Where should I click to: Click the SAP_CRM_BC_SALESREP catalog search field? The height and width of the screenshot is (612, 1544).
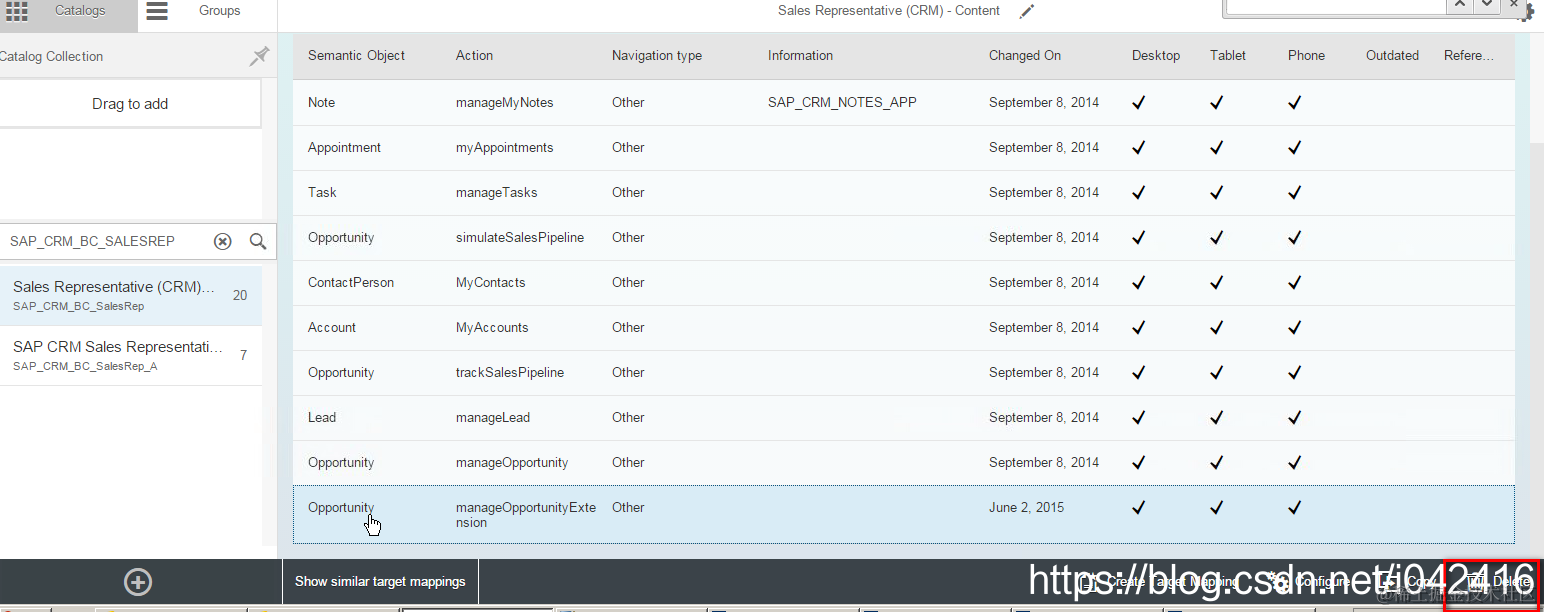105,241
